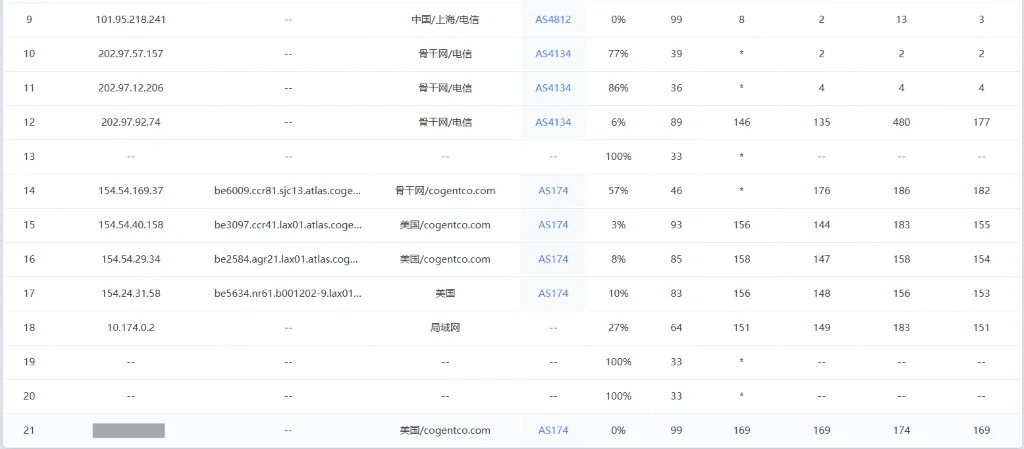Click hostname be3097.ccr41.lax01.atlas.coge...
This screenshot has width=1024, height=449.
[x=288, y=224]
